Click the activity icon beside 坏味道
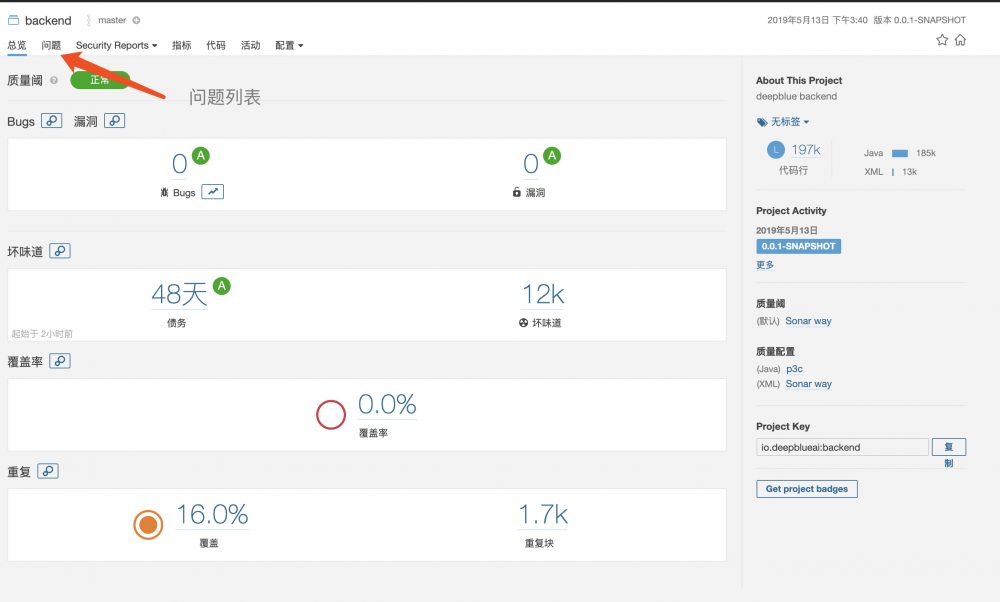1000x602 pixels. pyautogui.click(x=60, y=251)
